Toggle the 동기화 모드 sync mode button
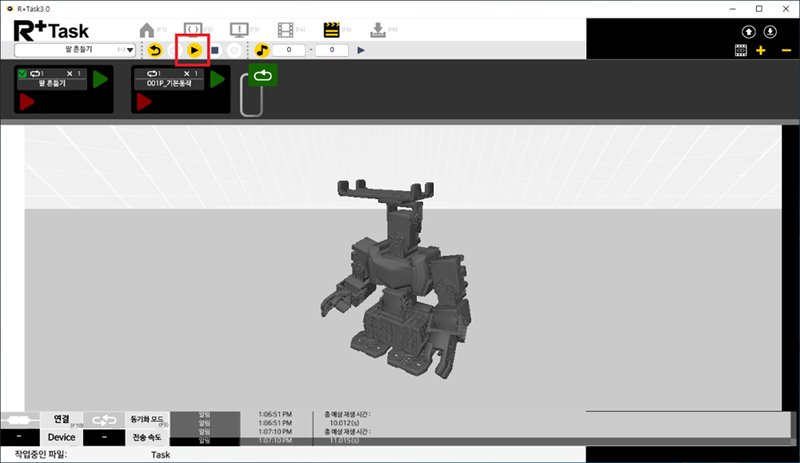The image size is (800, 463). click(146, 420)
